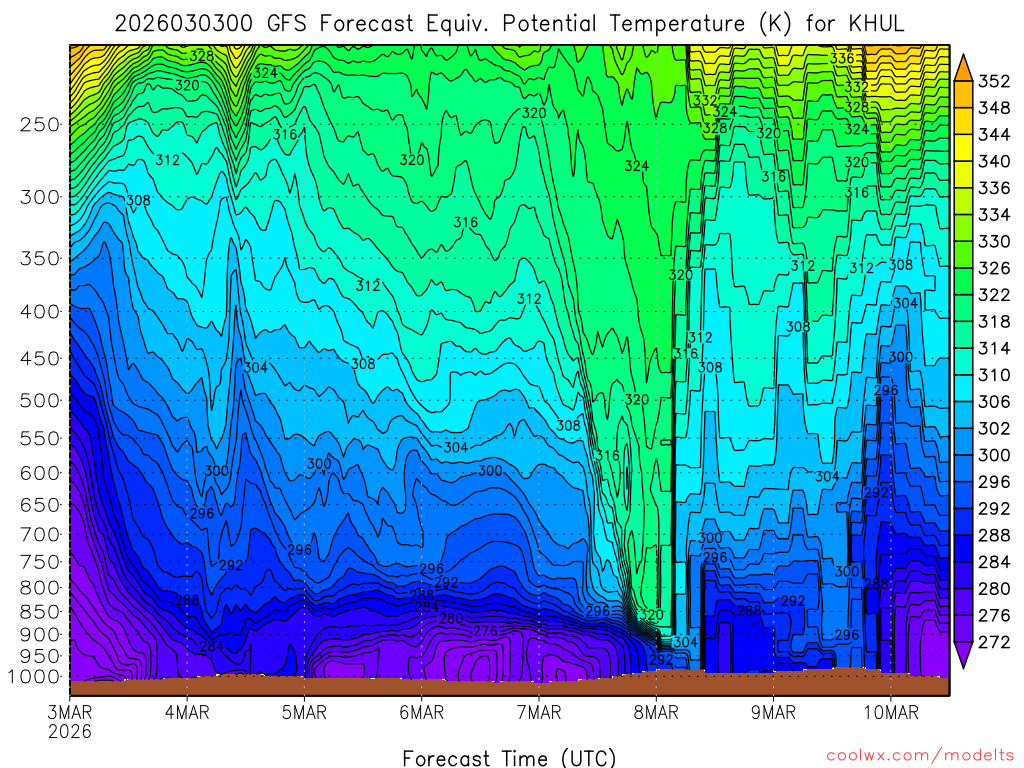Screen dimensions: 1024x768
Task: Select the 6MAR date label on the time axis
Action: coord(422,712)
